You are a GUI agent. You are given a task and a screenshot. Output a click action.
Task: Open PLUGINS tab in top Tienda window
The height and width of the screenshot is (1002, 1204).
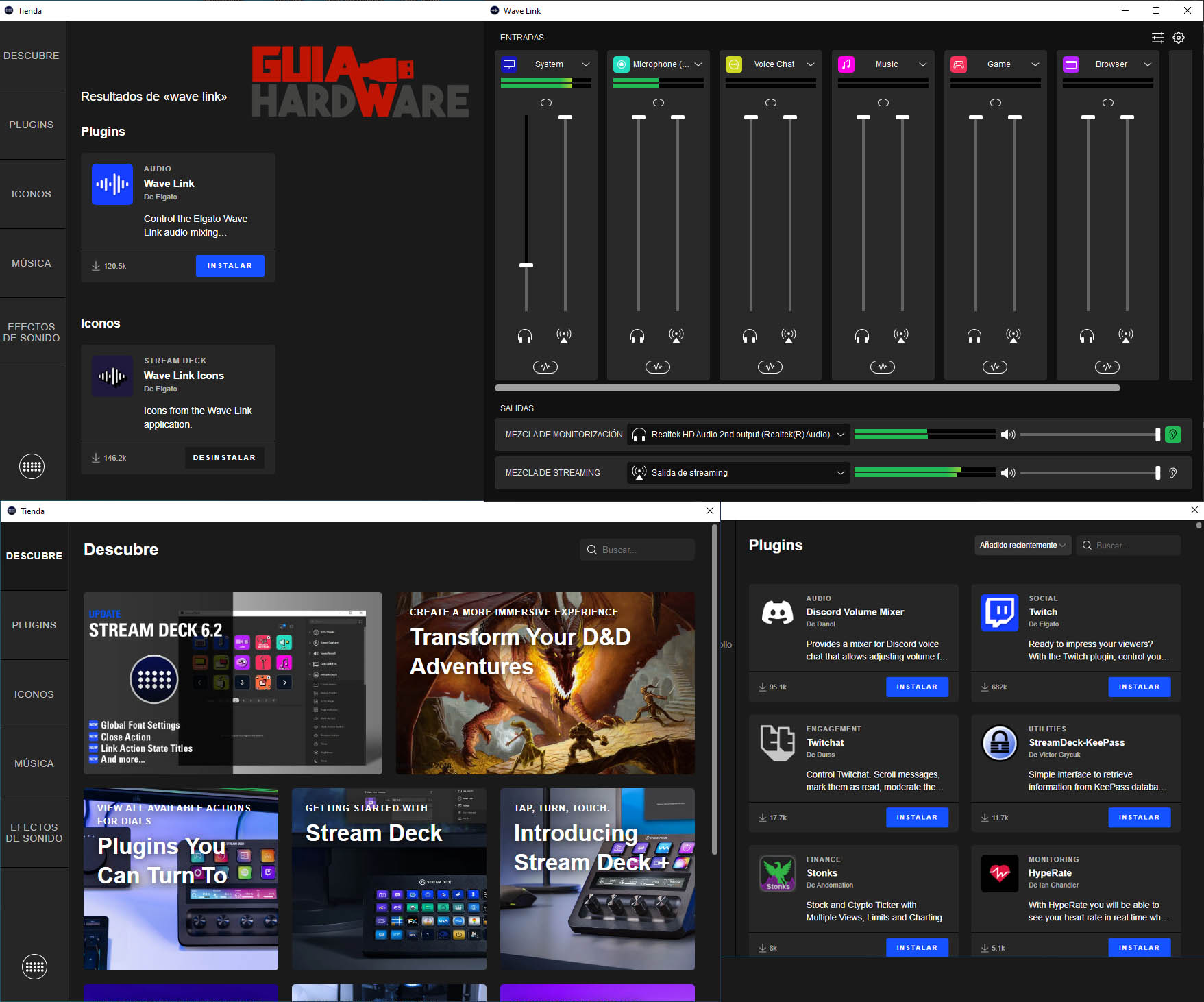pyautogui.click(x=32, y=125)
